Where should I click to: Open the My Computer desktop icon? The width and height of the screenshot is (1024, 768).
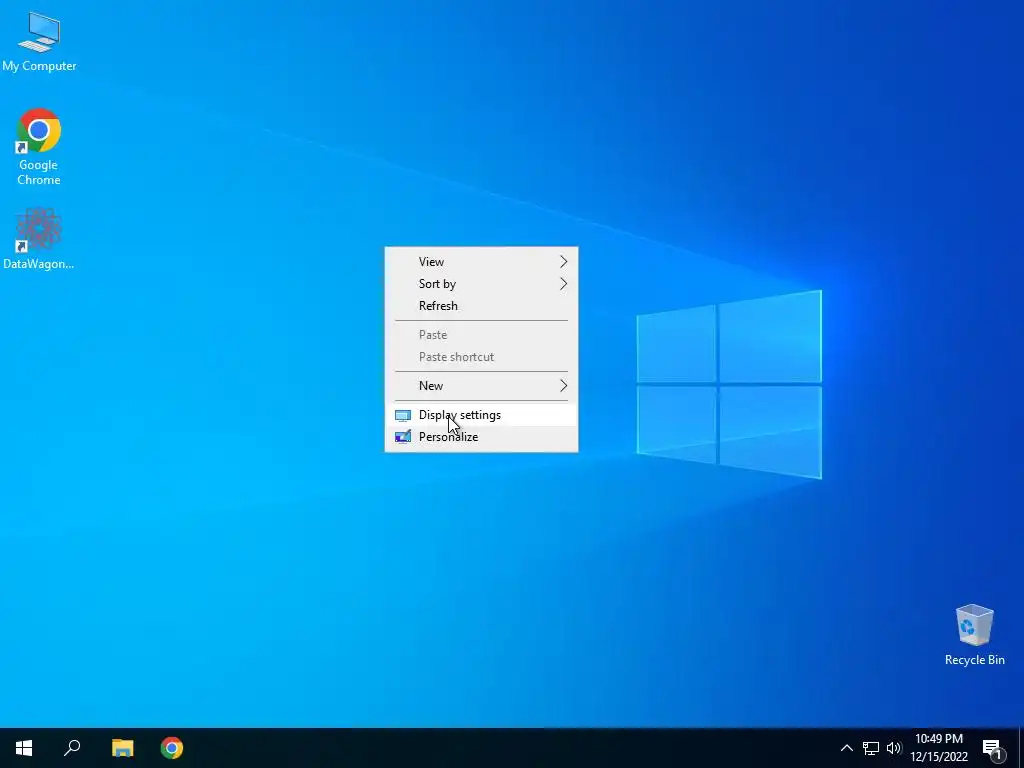[x=39, y=41]
